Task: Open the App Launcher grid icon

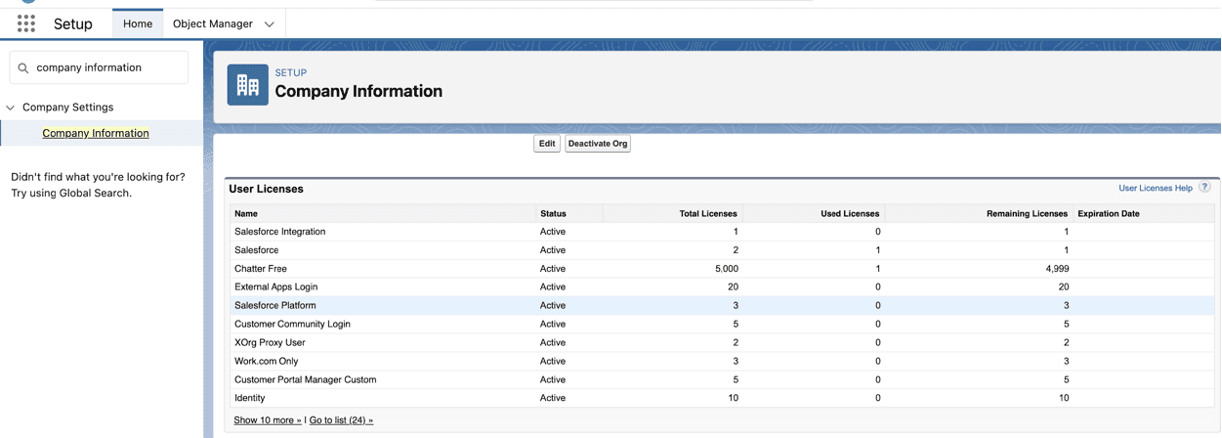Action: (x=26, y=24)
